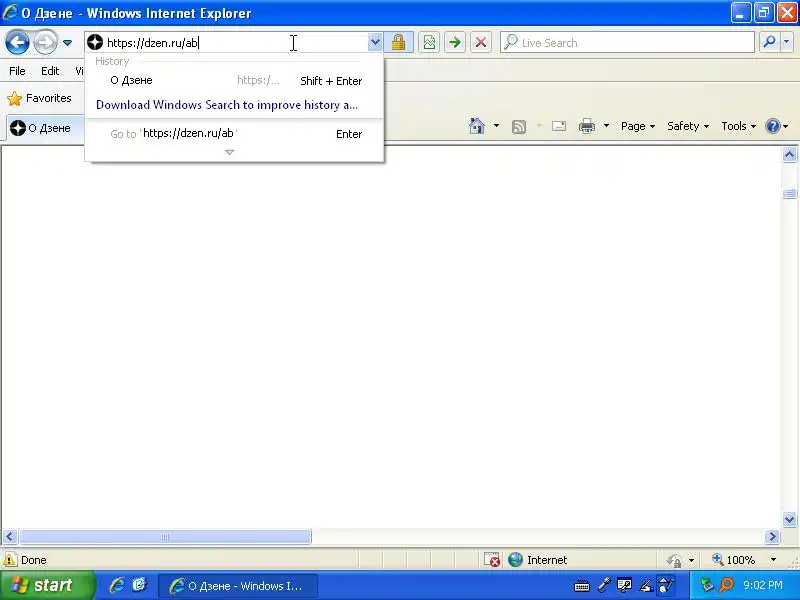The height and width of the screenshot is (600, 800).
Task: Click the microphone tray icon
Action: tap(604, 585)
